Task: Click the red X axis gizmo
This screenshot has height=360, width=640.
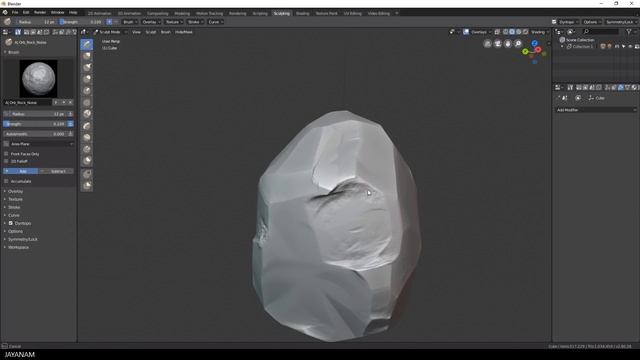Action: coord(538,50)
